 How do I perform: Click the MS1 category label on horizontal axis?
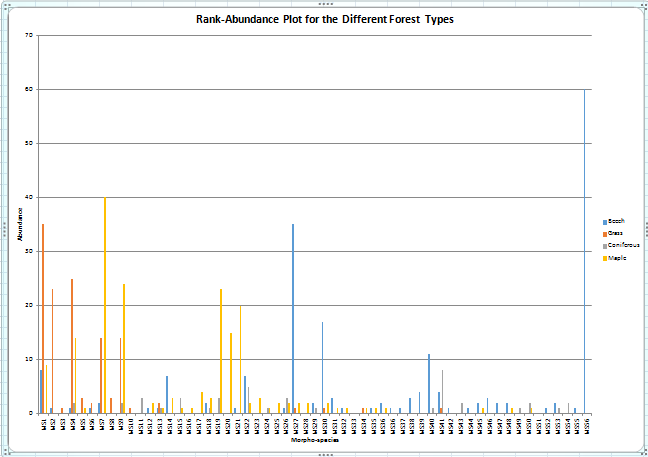pos(44,424)
